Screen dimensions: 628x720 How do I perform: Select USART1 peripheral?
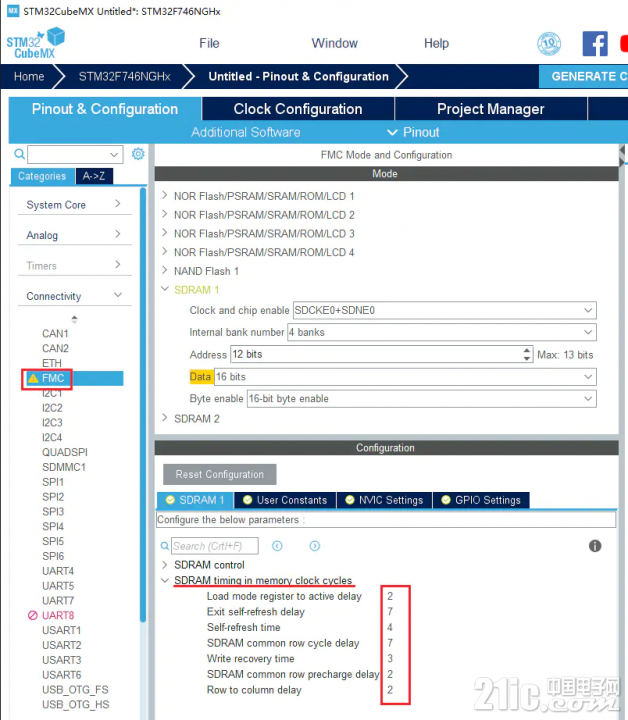pos(62,630)
